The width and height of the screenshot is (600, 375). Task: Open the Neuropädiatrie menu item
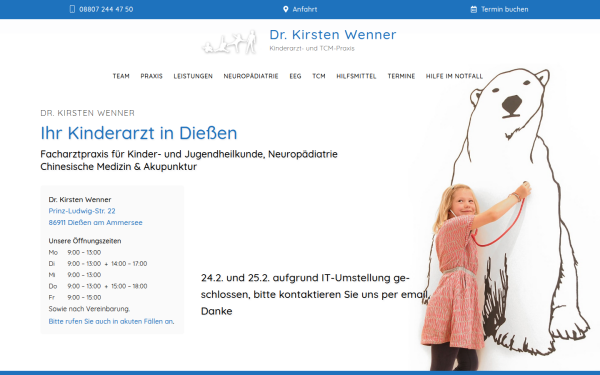pyautogui.click(x=251, y=76)
